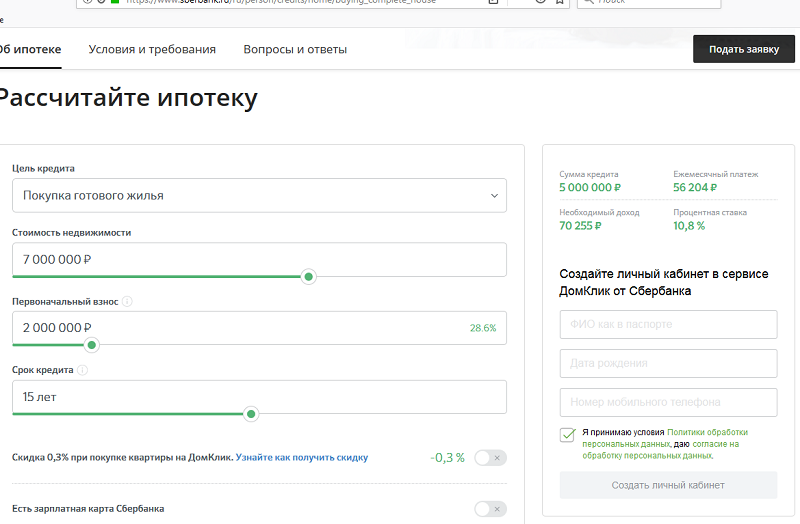
Task: Switch to 'Вопросы и ответы' tab
Action: pos(295,49)
